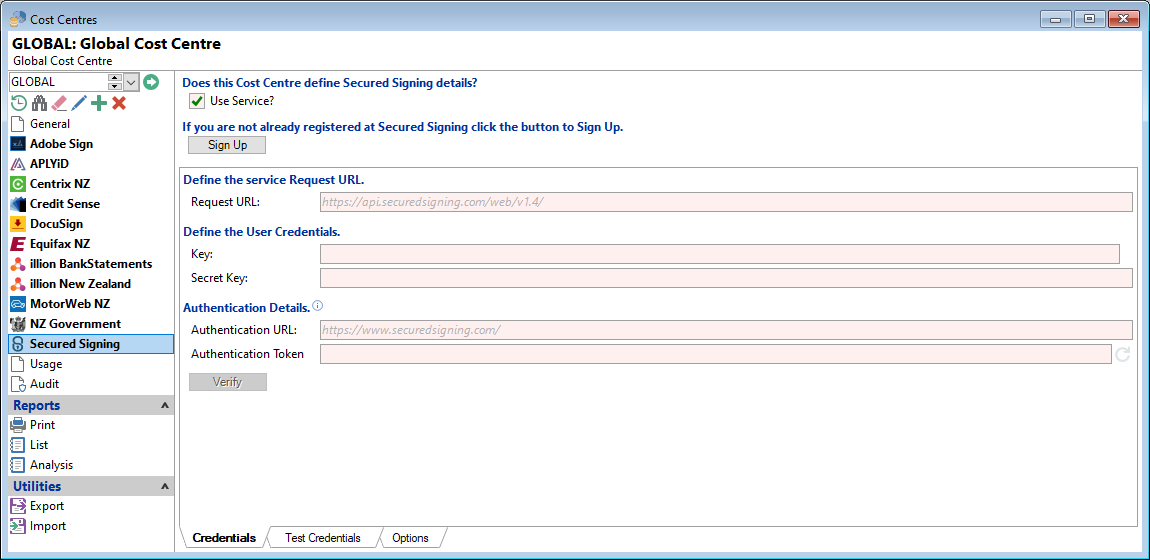This screenshot has height=560, width=1150.
Task: Click the red X delete icon
Action: [119, 103]
